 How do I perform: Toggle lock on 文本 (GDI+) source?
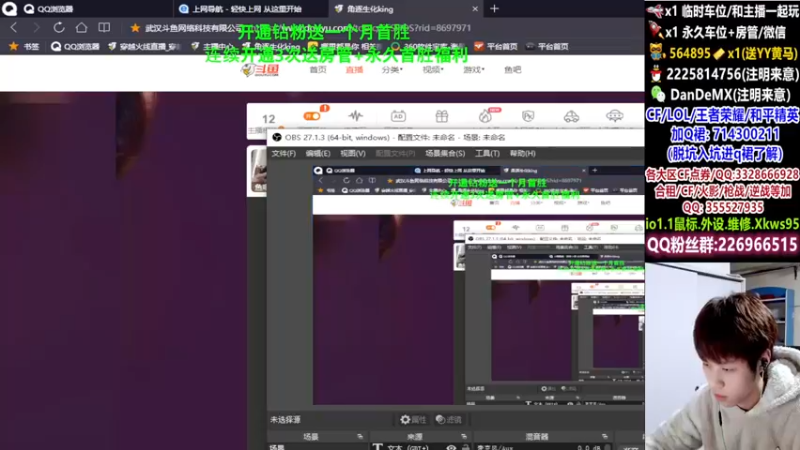465,447
